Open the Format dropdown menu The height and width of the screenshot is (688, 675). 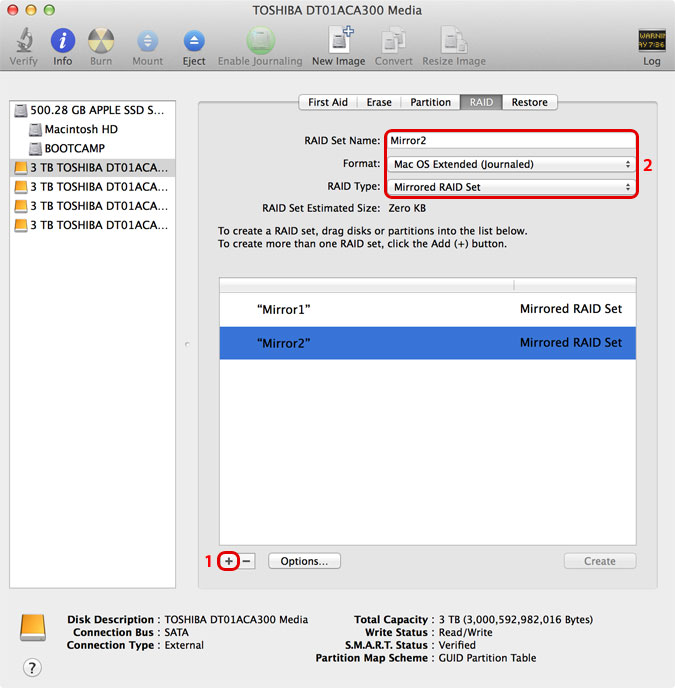pos(511,164)
